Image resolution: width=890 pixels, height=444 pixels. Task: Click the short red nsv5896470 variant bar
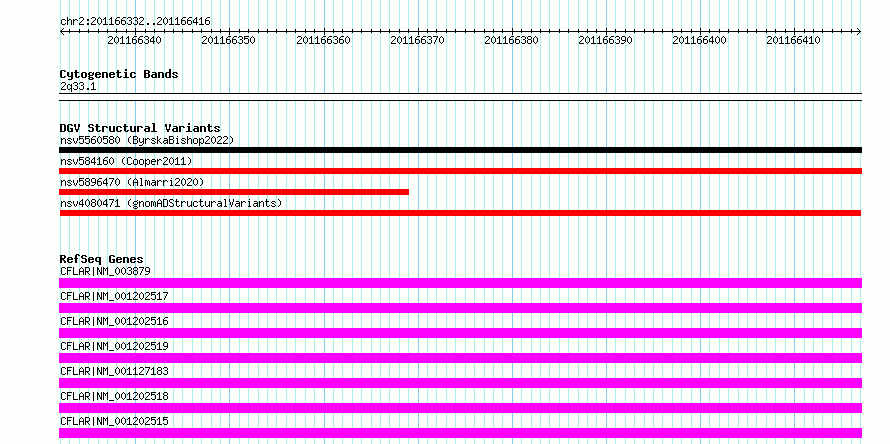[234, 192]
